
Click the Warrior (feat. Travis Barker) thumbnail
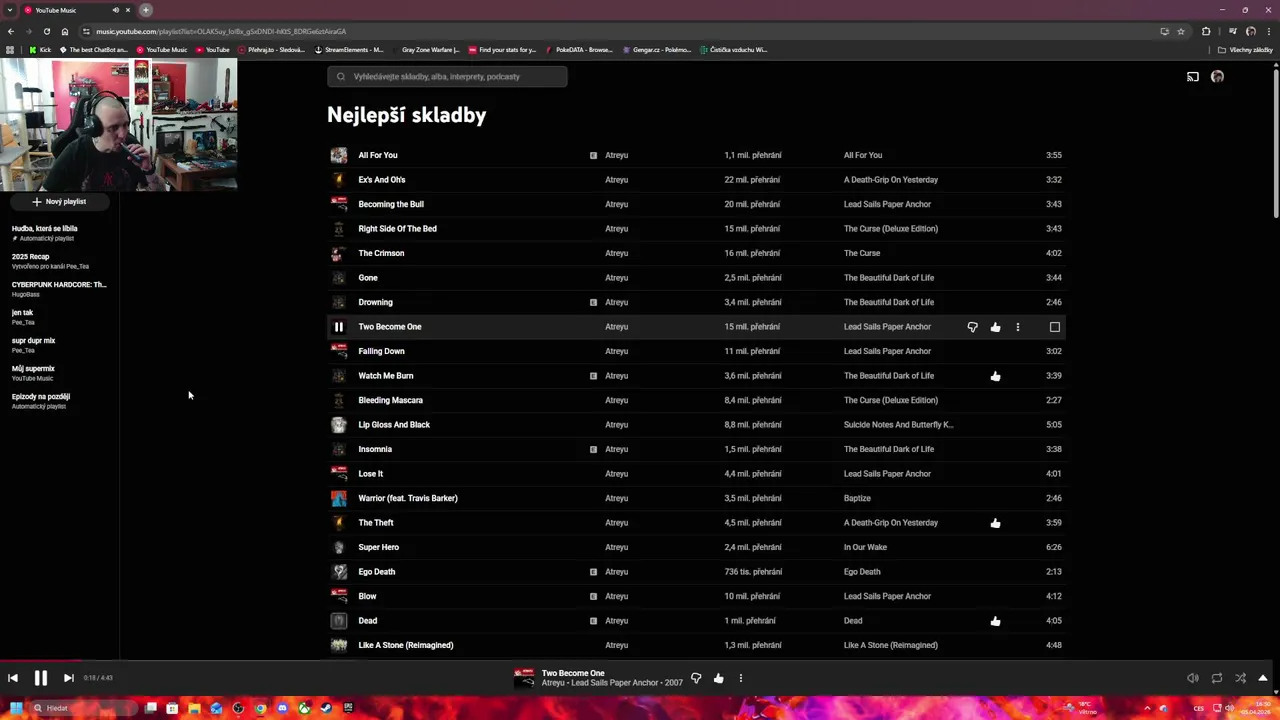[x=339, y=498]
